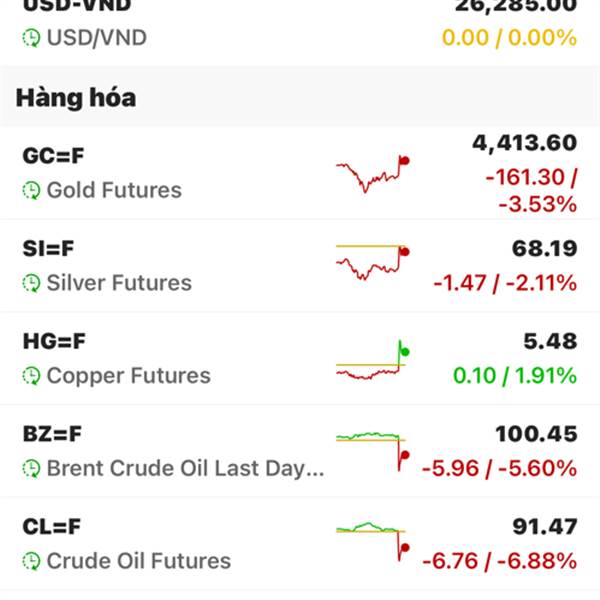This screenshot has height=600, width=600.
Task: Tap the BZ=F Brent ticker
Action: [53, 434]
